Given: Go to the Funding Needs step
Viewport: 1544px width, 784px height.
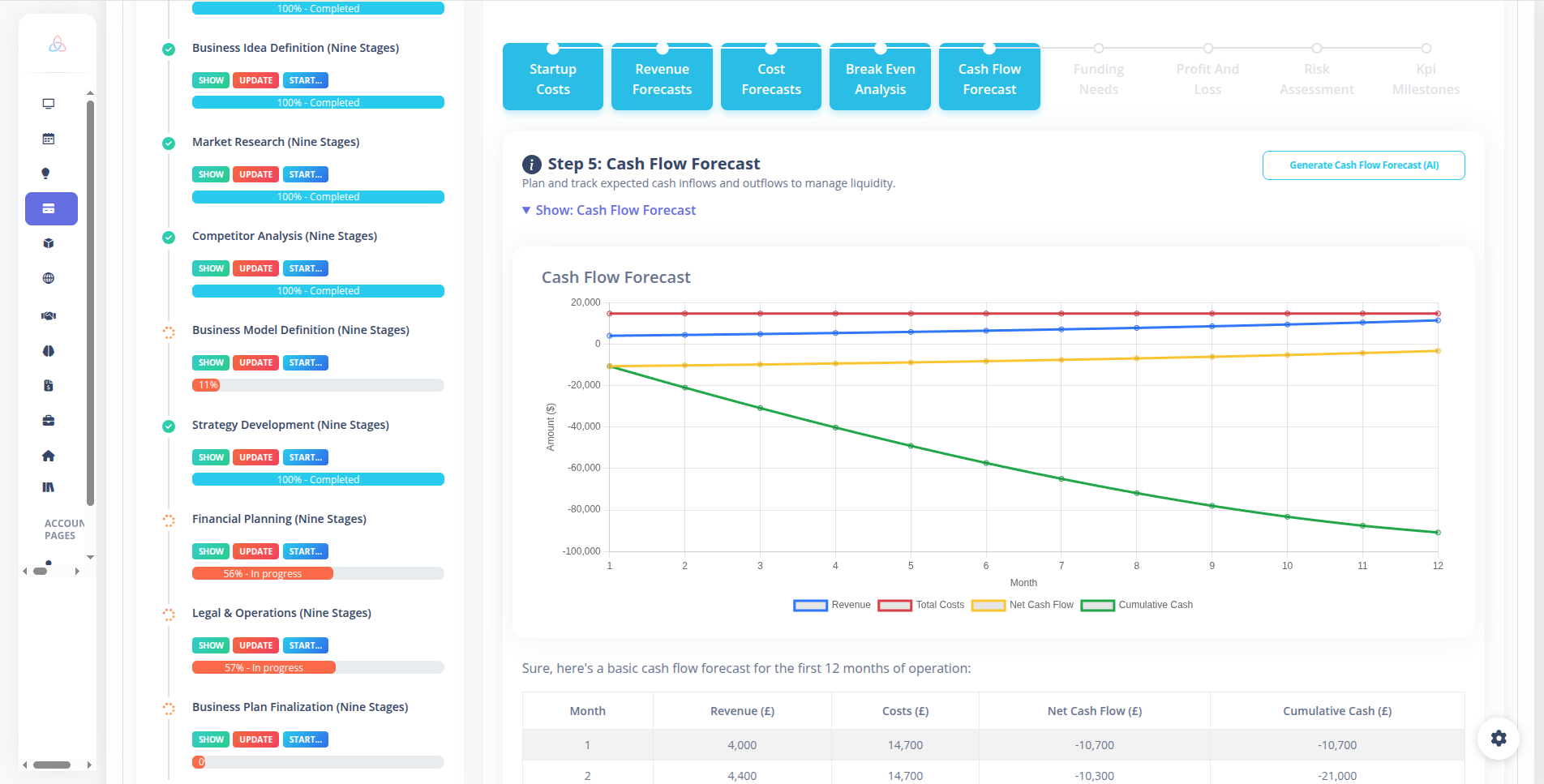Looking at the screenshot, I should (x=1098, y=79).
